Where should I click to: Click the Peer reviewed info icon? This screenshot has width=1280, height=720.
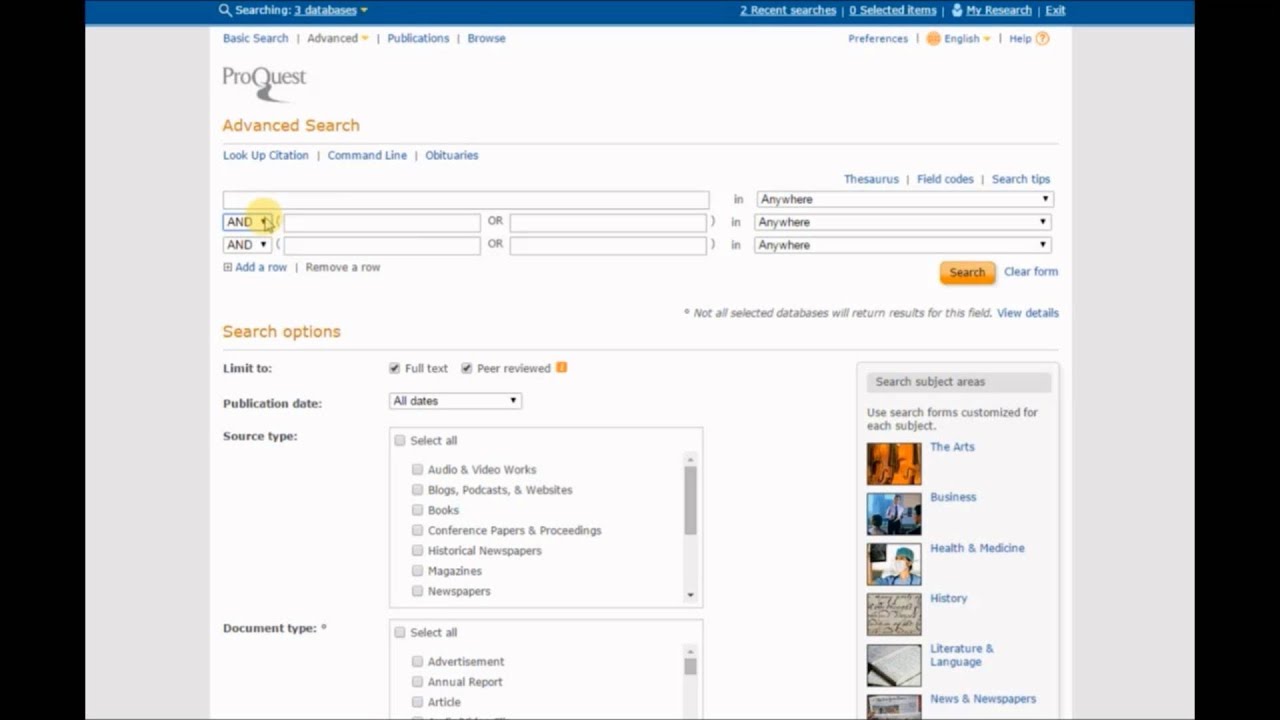coord(562,367)
